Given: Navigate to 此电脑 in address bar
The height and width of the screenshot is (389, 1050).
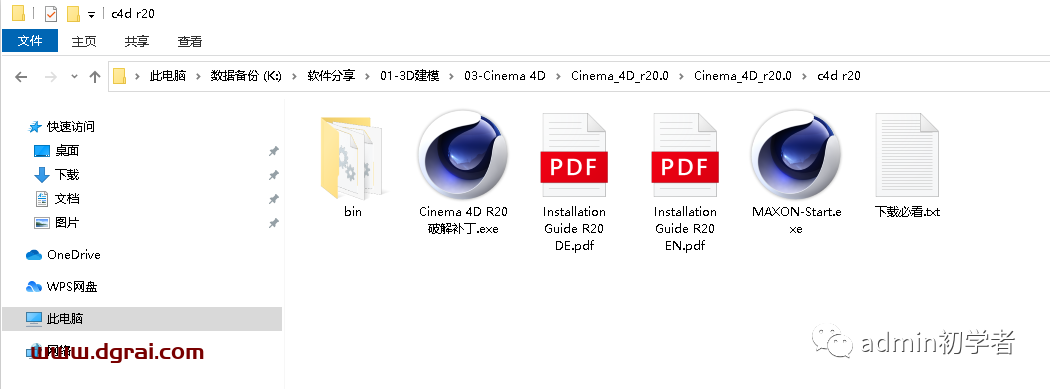Looking at the screenshot, I should click(167, 76).
